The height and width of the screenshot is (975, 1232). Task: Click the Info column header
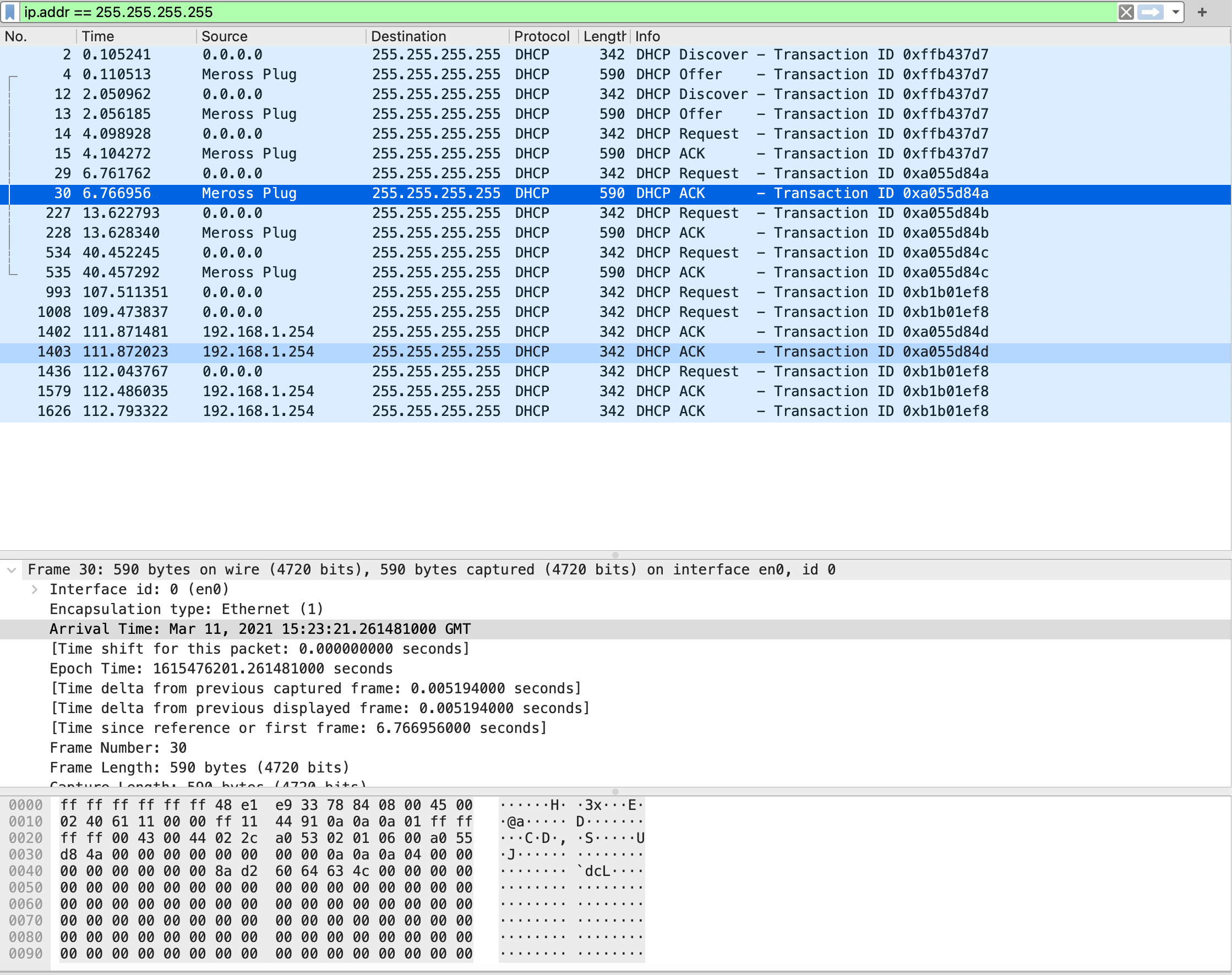(647, 36)
